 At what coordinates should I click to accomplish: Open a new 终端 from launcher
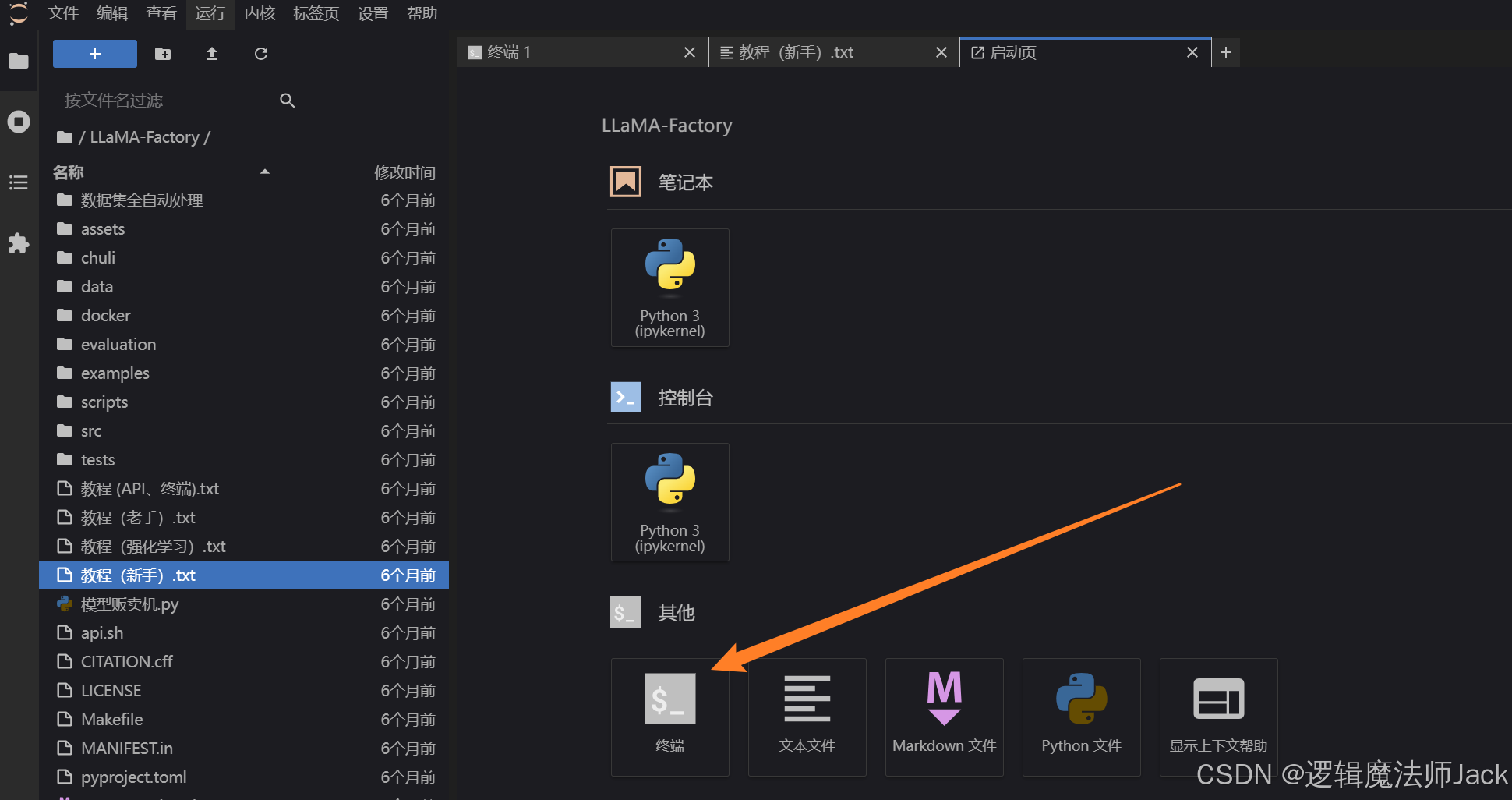(x=670, y=717)
